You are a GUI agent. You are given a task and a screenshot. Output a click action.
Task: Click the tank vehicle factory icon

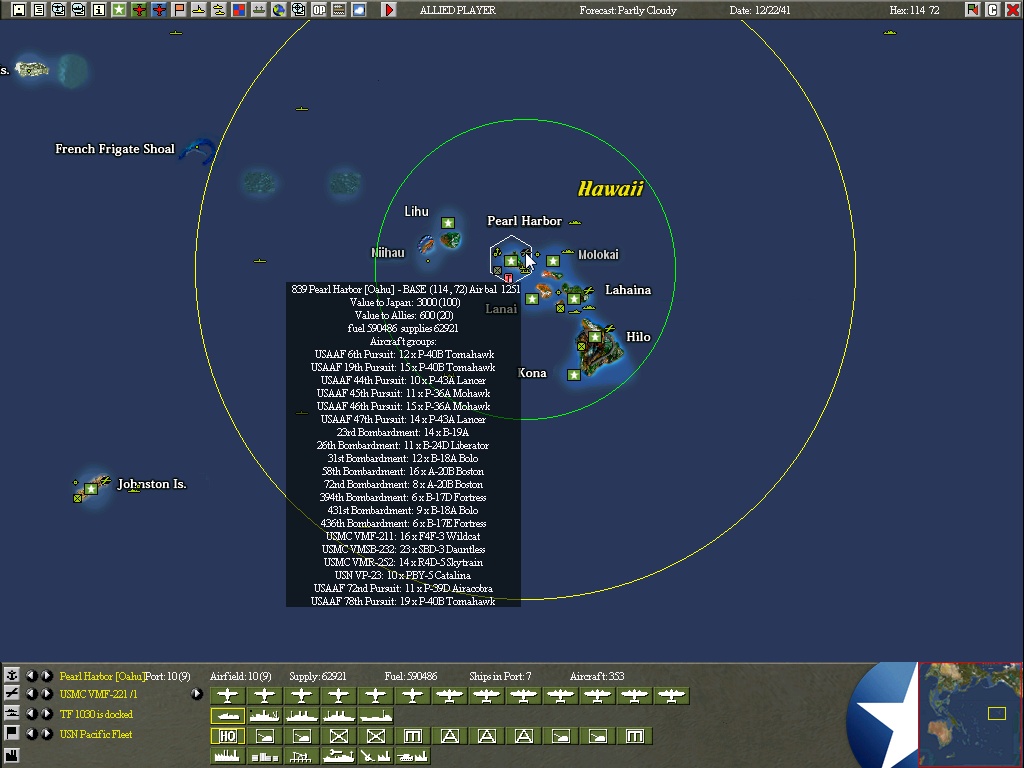[413, 756]
